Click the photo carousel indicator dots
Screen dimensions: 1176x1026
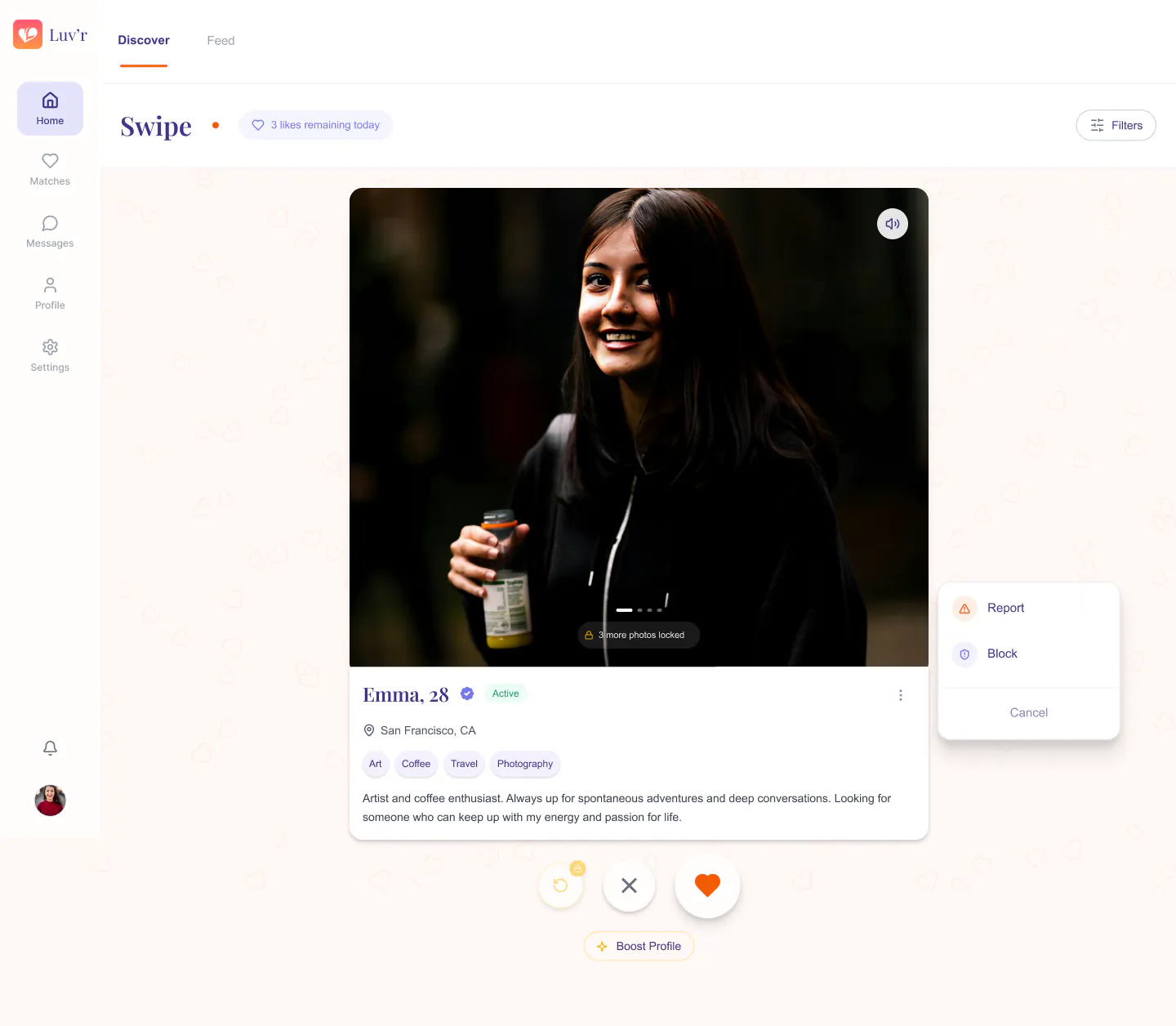click(639, 610)
